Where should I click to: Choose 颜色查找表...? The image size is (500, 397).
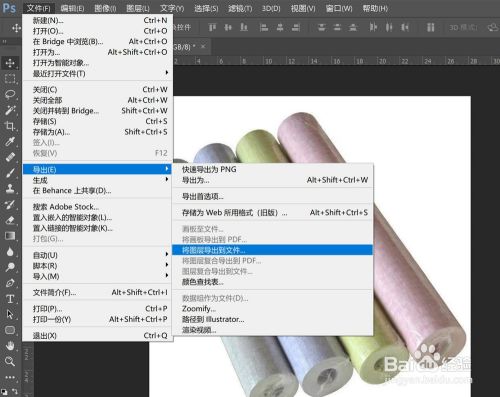pyautogui.click(x=272, y=282)
